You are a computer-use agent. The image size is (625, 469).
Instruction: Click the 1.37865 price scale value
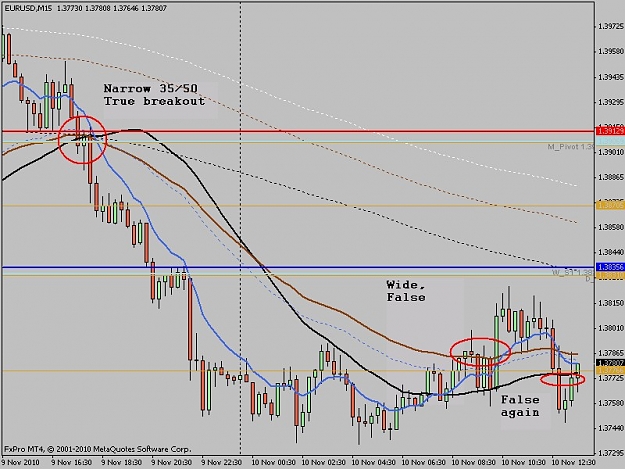(611, 353)
